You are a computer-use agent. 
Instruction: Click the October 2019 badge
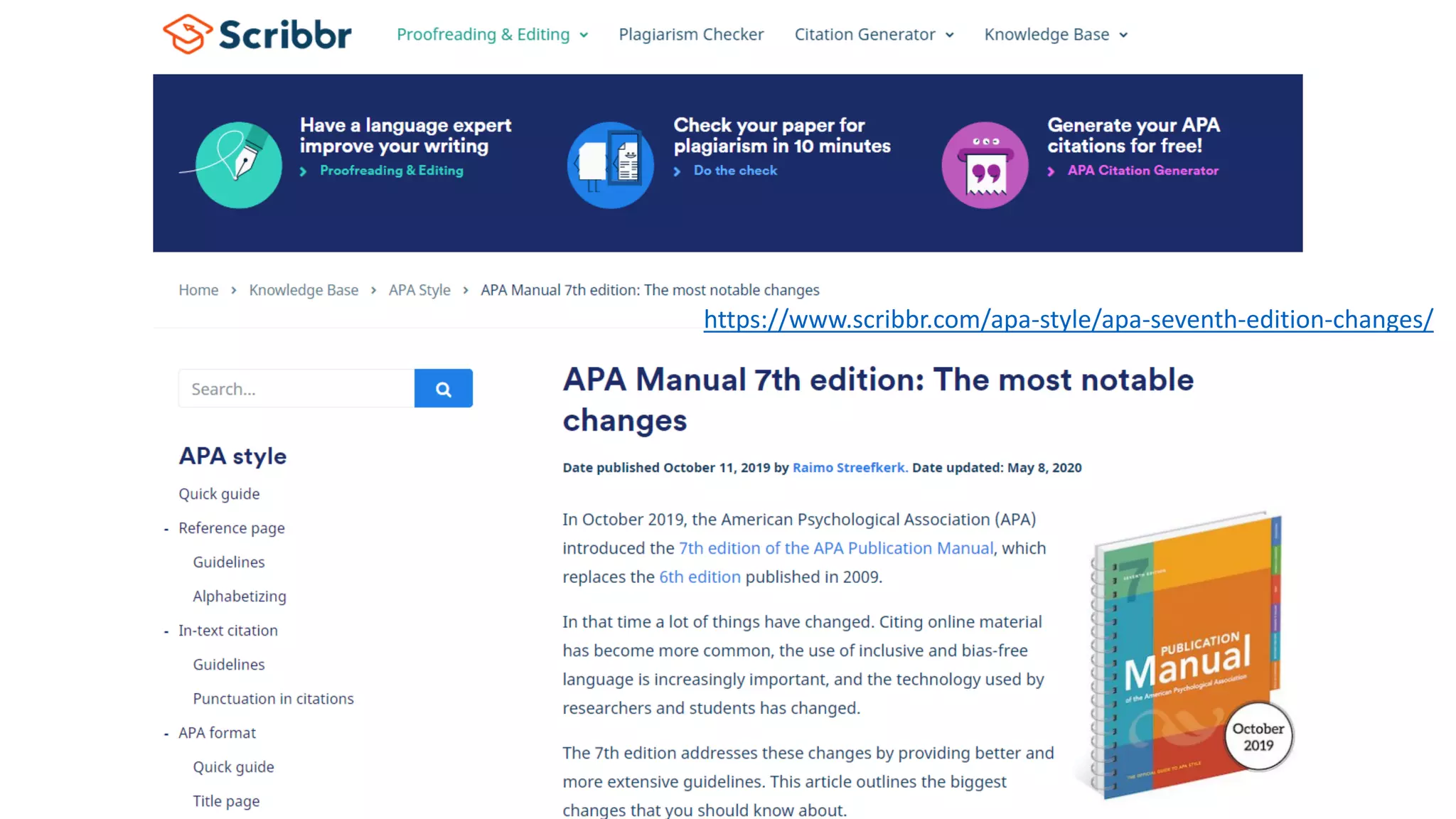[x=1258, y=737]
